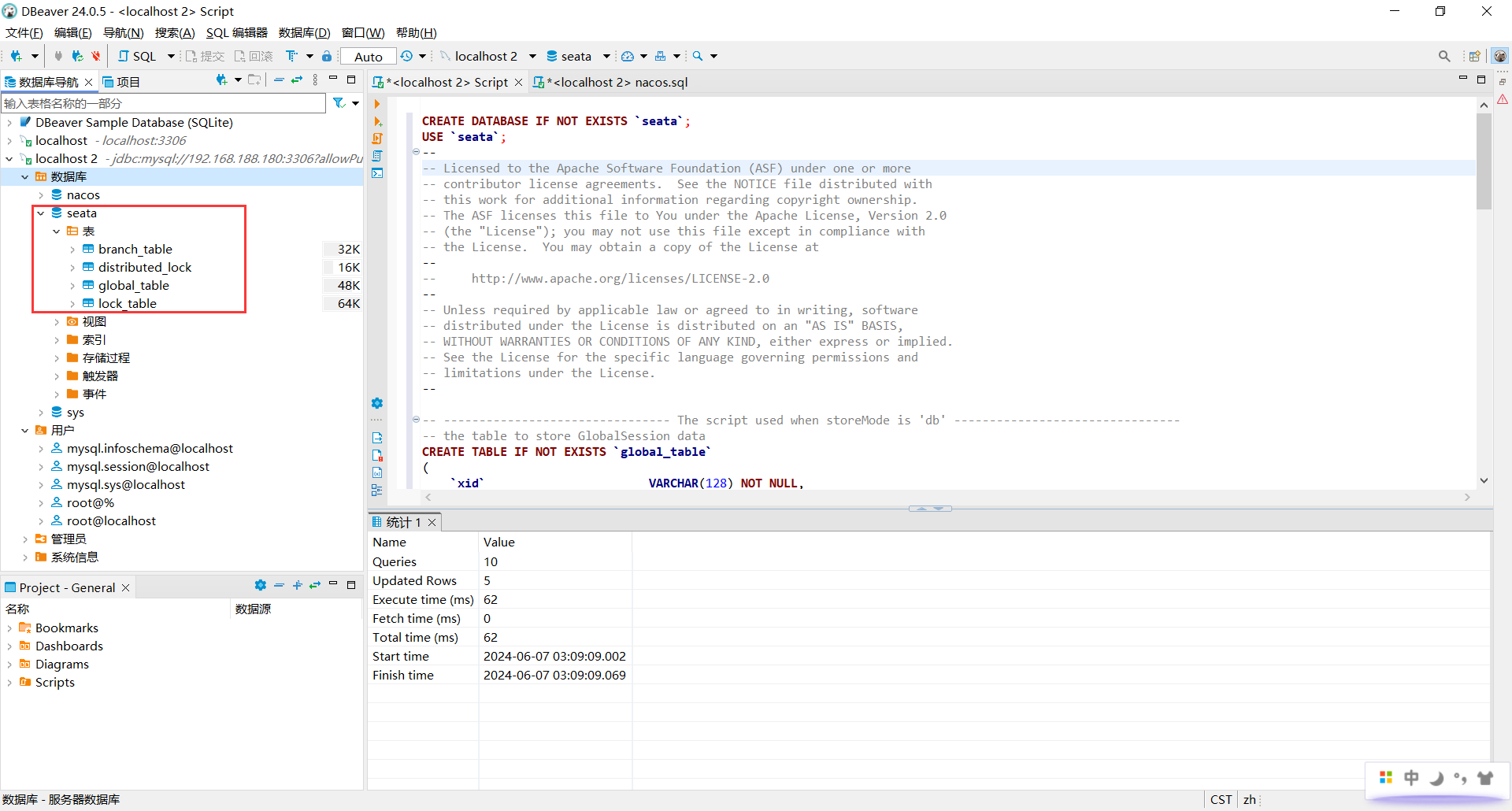Open the 编辑(E) menu
The width and height of the screenshot is (1512, 811).
[73, 32]
